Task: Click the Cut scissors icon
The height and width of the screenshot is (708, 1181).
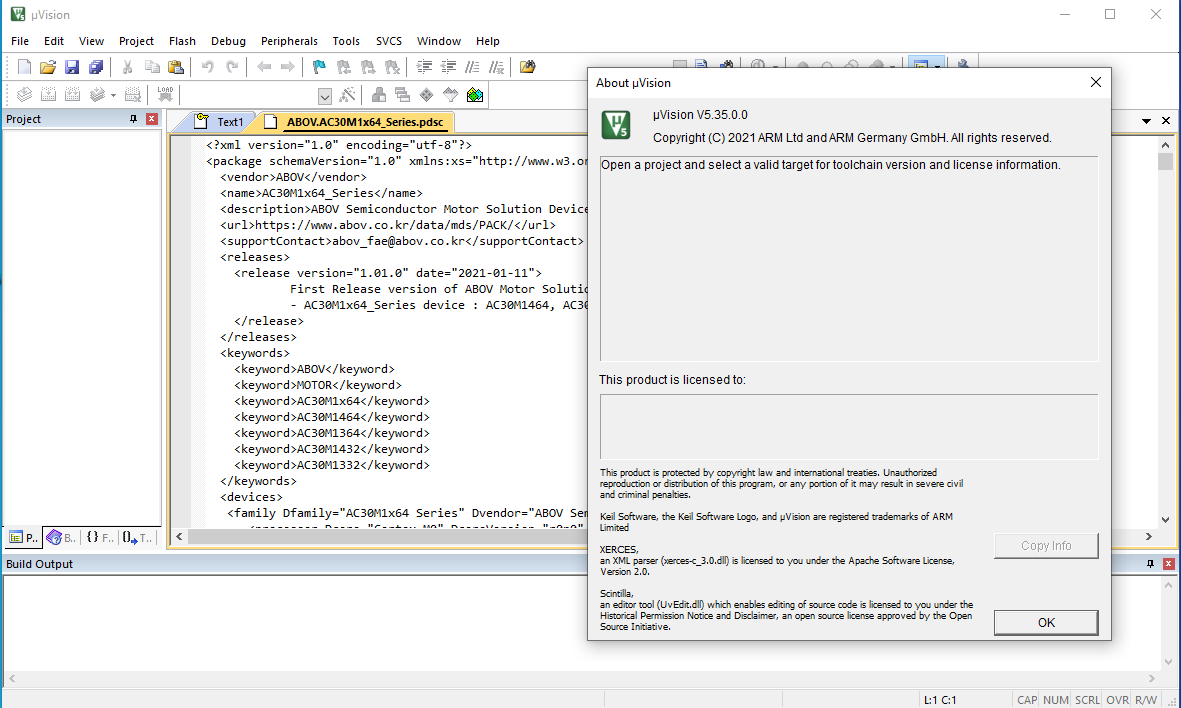Action: coord(127,67)
